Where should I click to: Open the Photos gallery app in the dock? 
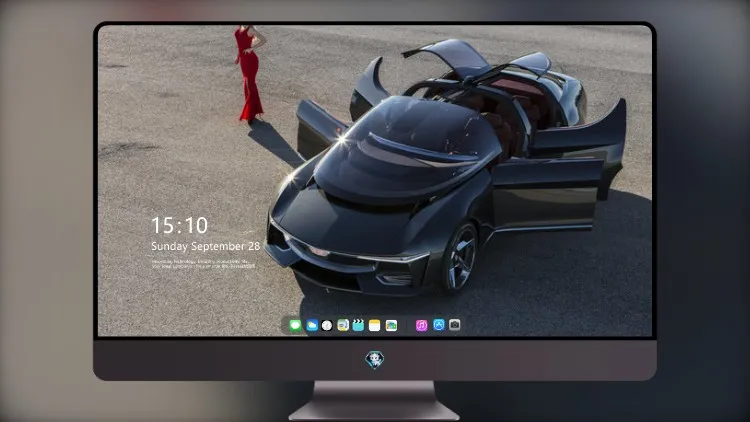[391, 325]
